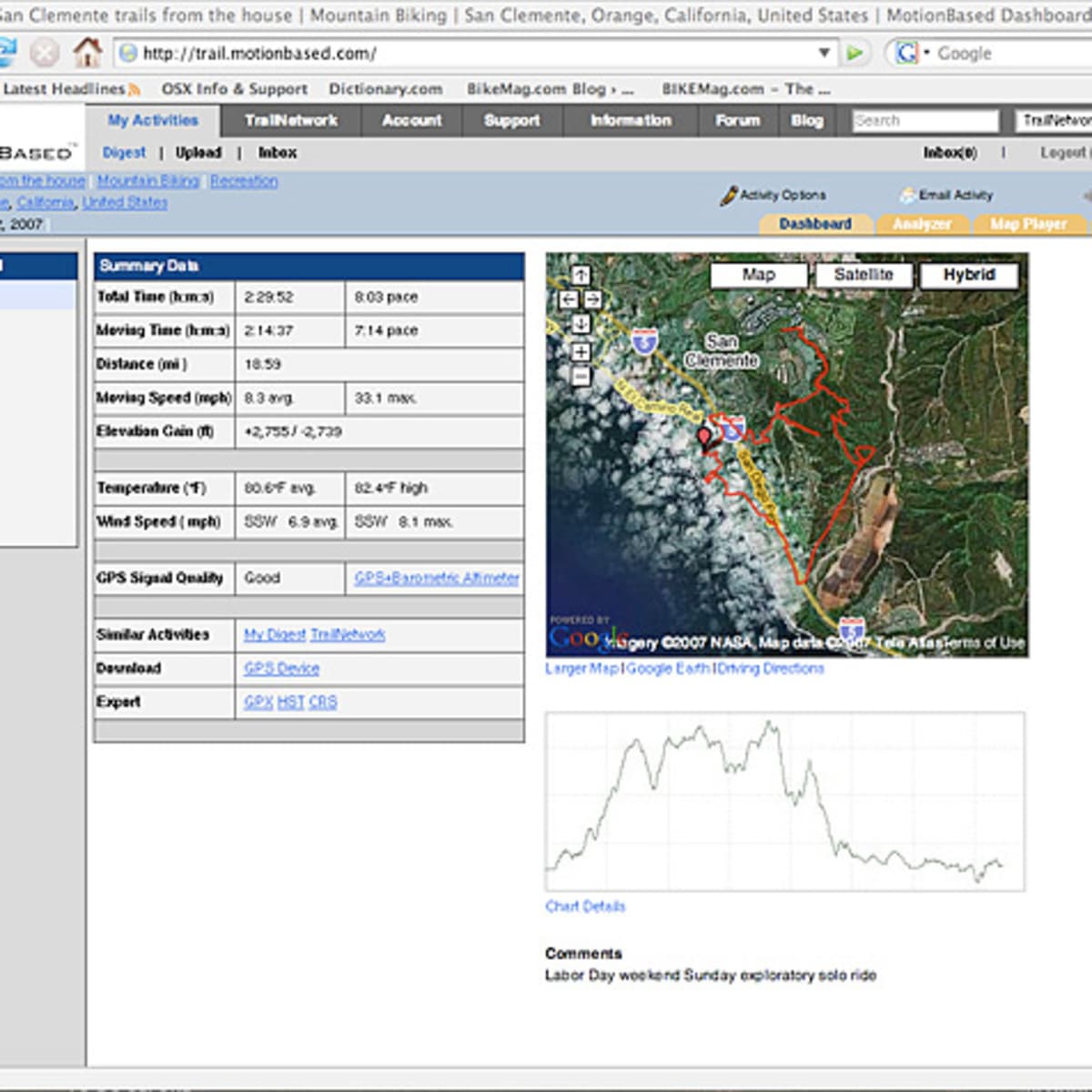Zoom out the map with minus

click(x=581, y=376)
